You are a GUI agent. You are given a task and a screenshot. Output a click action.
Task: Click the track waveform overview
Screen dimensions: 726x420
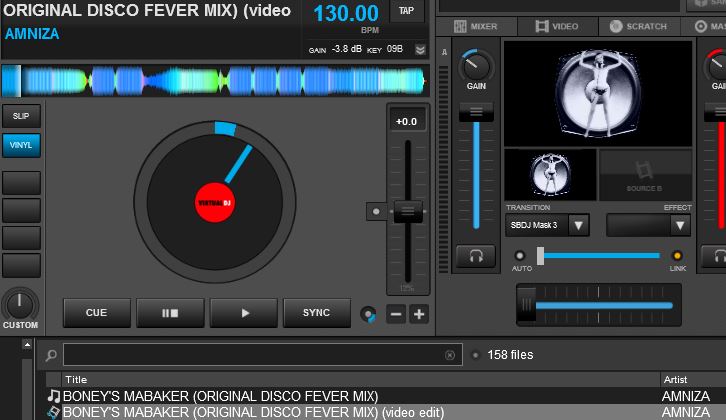(x=214, y=81)
